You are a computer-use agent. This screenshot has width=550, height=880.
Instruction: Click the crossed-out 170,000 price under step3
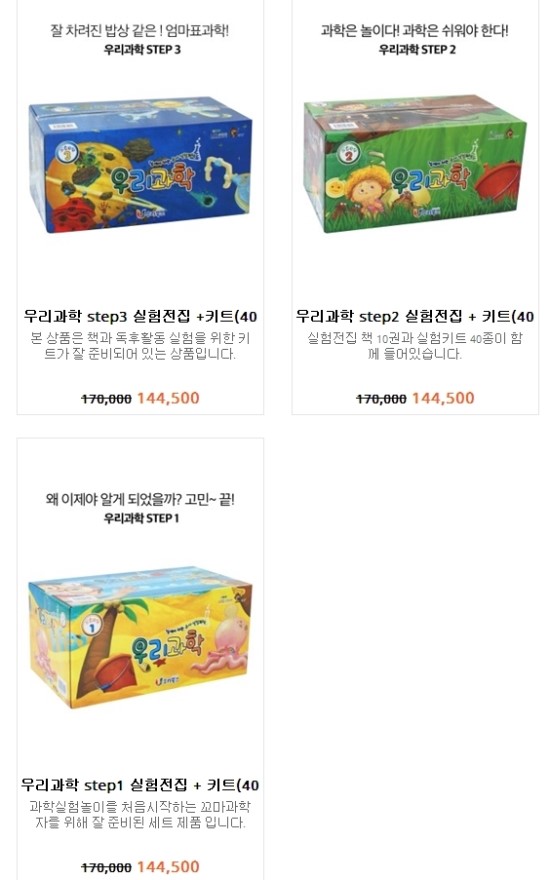(x=106, y=399)
